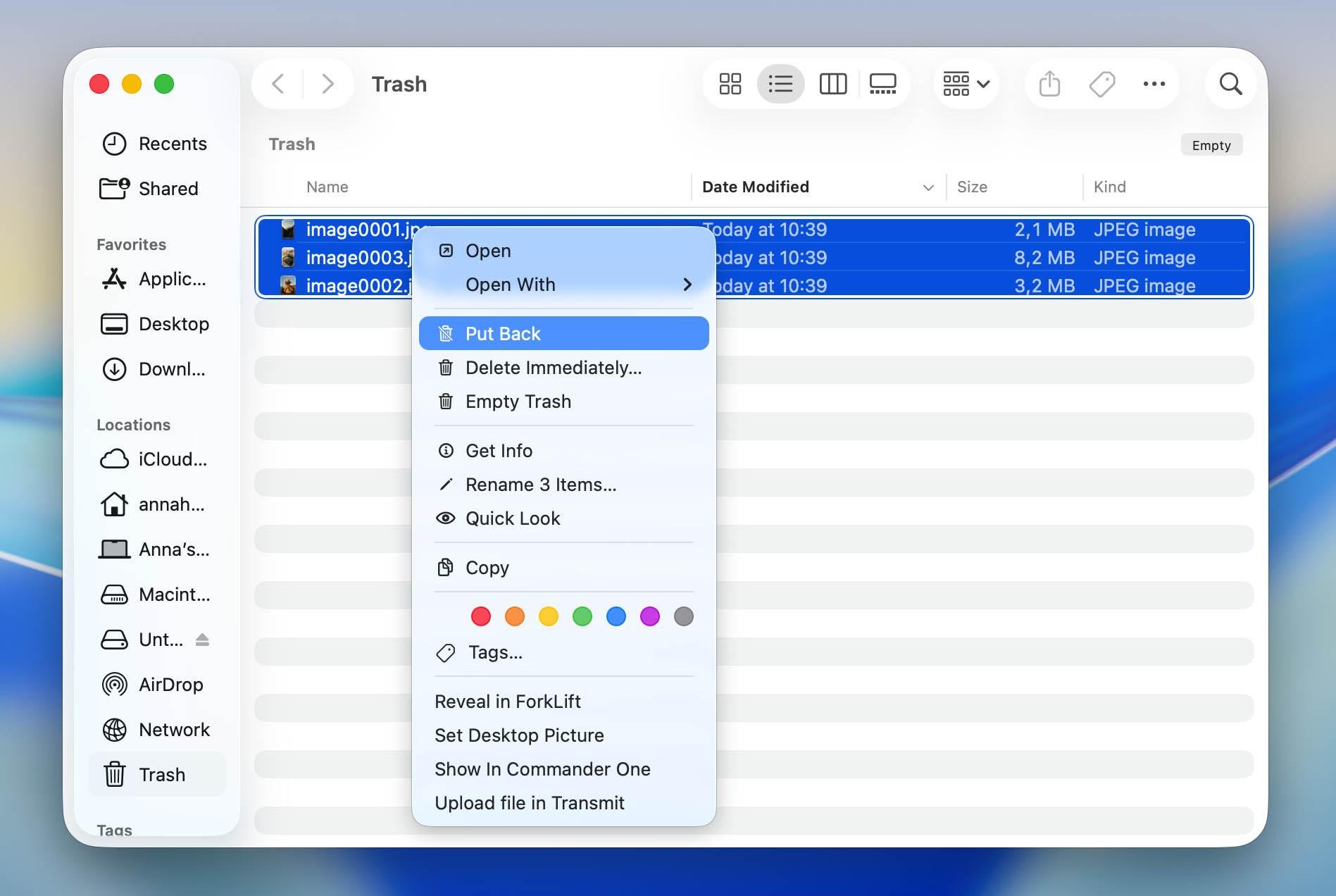Click Open in the context menu
The height and width of the screenshot is (896, 1336).
point(564,251)
